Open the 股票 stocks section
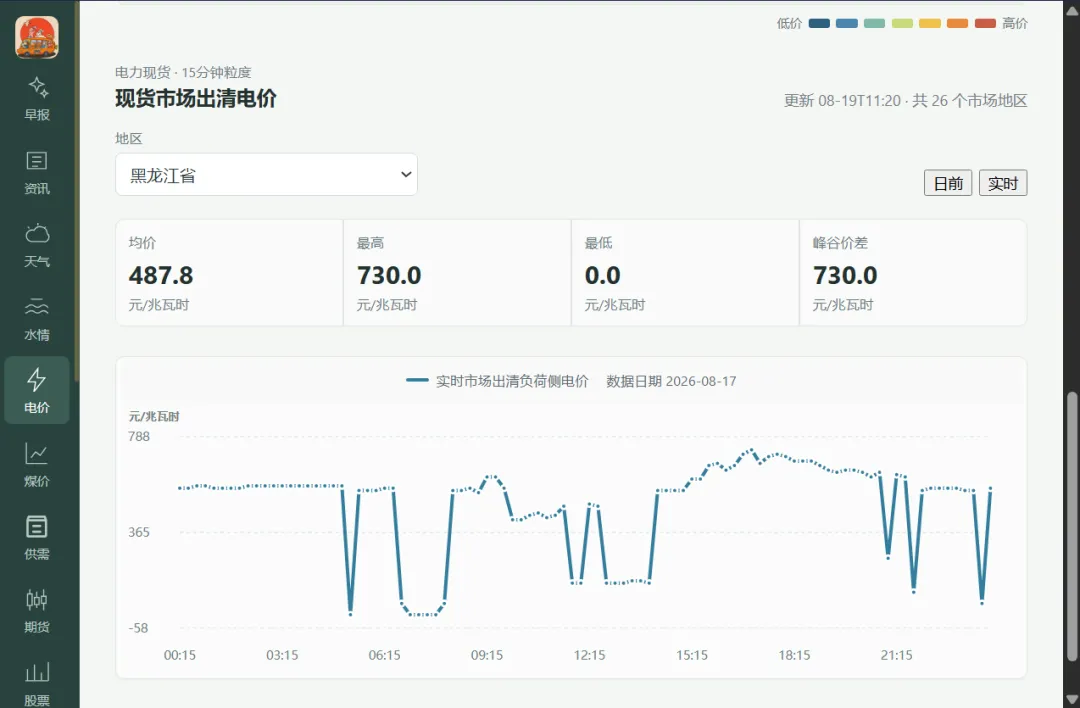 point(37,682)
